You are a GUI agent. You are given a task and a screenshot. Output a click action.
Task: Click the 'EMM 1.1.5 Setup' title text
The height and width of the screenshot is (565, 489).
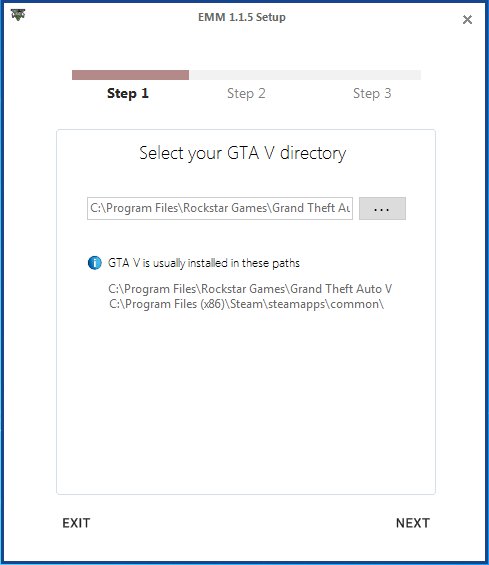coord(242,17)
